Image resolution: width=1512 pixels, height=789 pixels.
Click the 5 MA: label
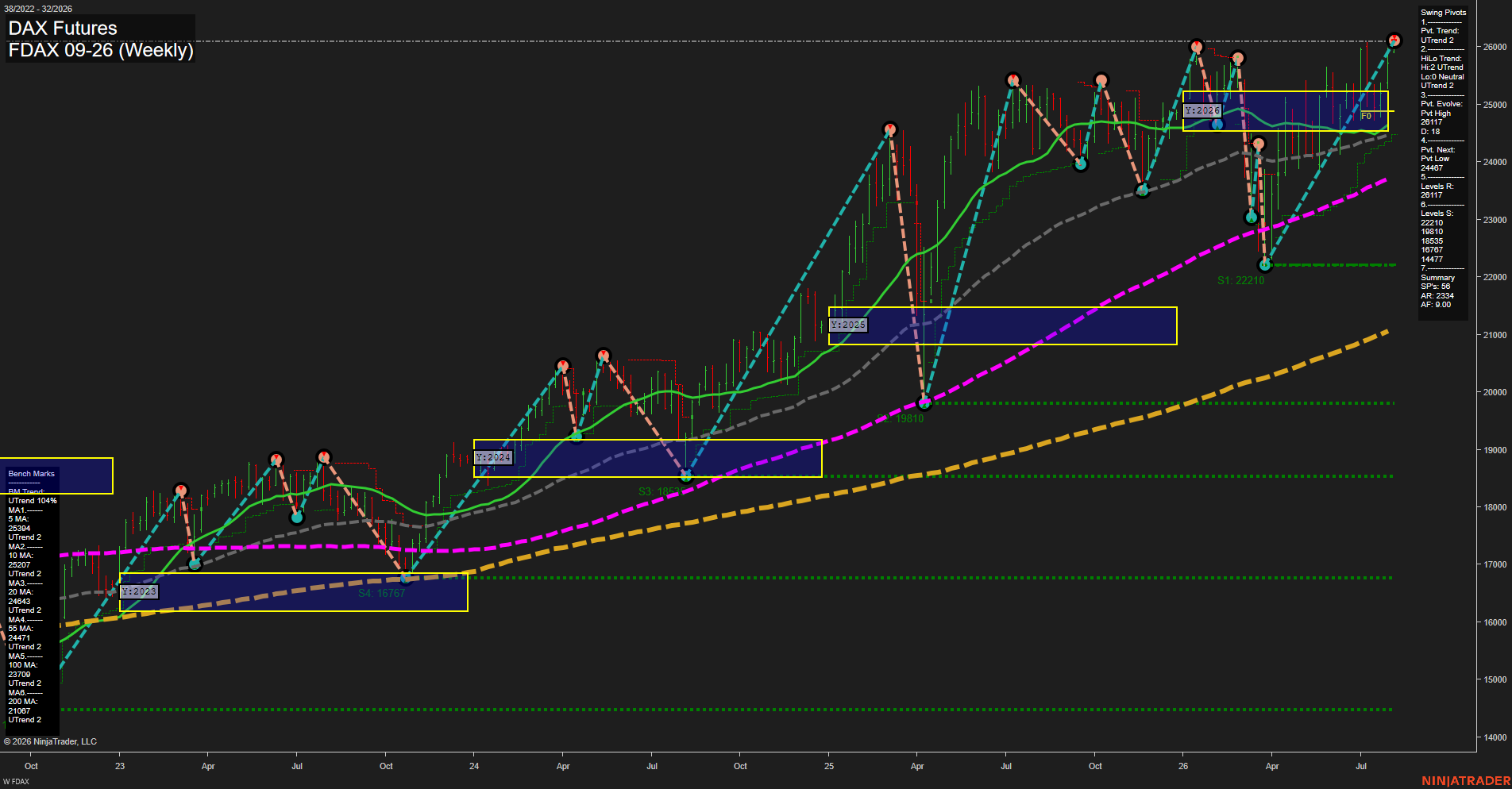(x=18, y=519)
